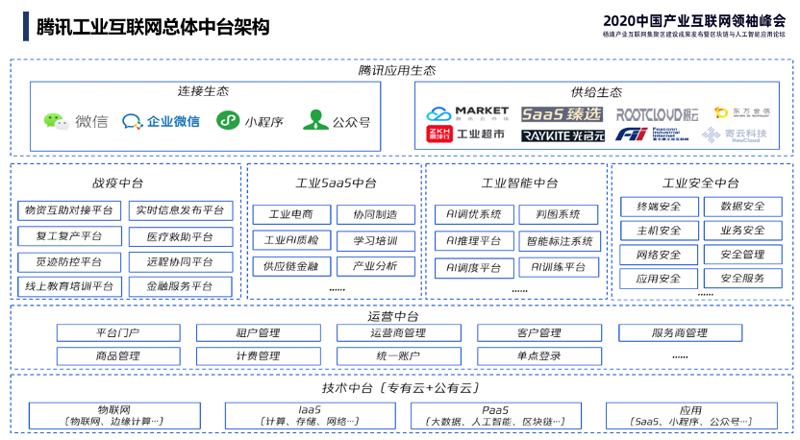The image size is (800, 440).
Task: Click the 计费管理 box
Action: [258, 356]
